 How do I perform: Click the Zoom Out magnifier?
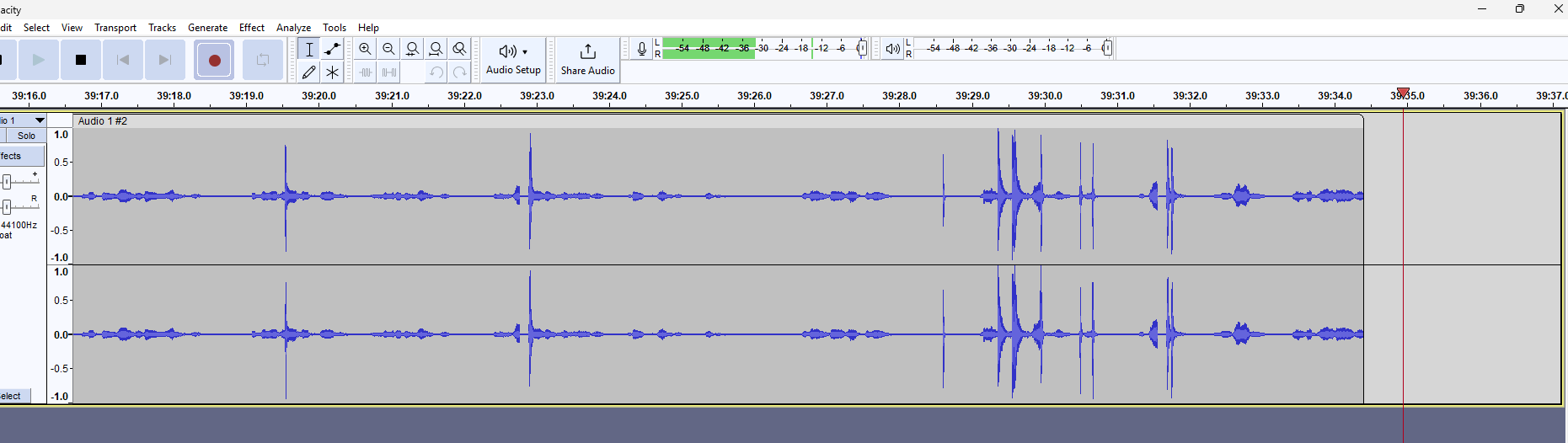click(x=388, y=49)
